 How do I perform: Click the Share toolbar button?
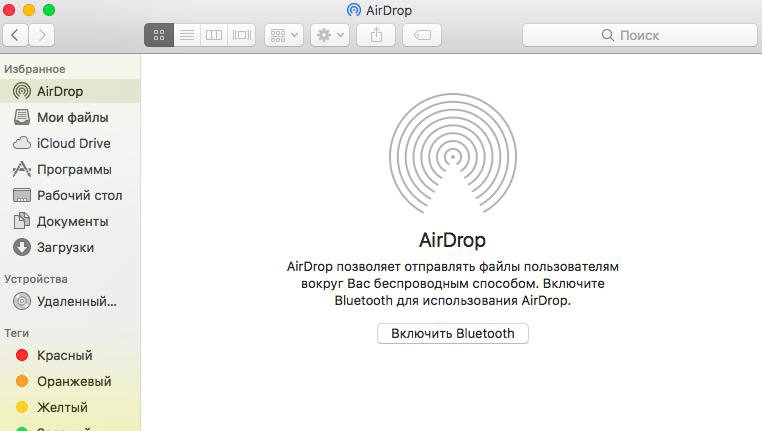[x=376, y=35]
